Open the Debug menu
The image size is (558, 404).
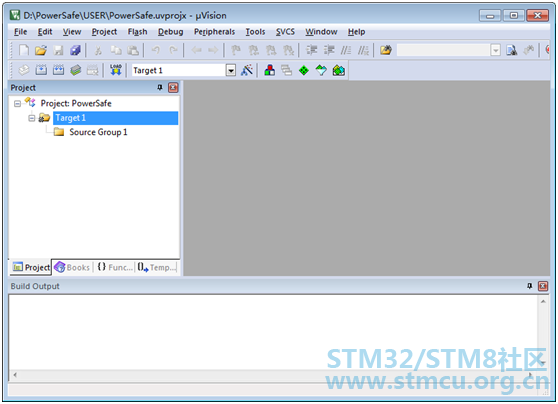click(170, 32)
